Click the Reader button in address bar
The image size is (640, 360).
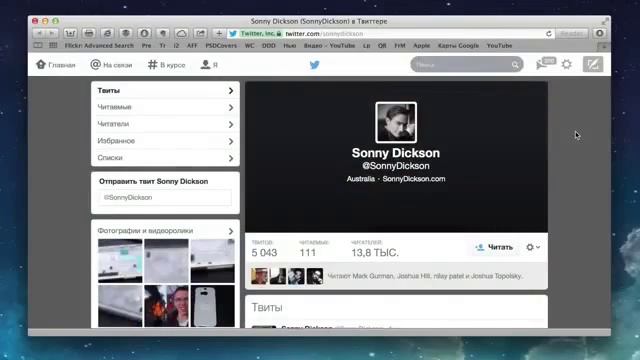tap(571, 33)
